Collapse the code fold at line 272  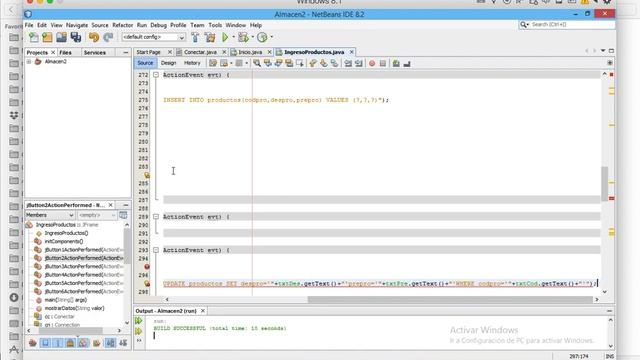pos(156,75)
